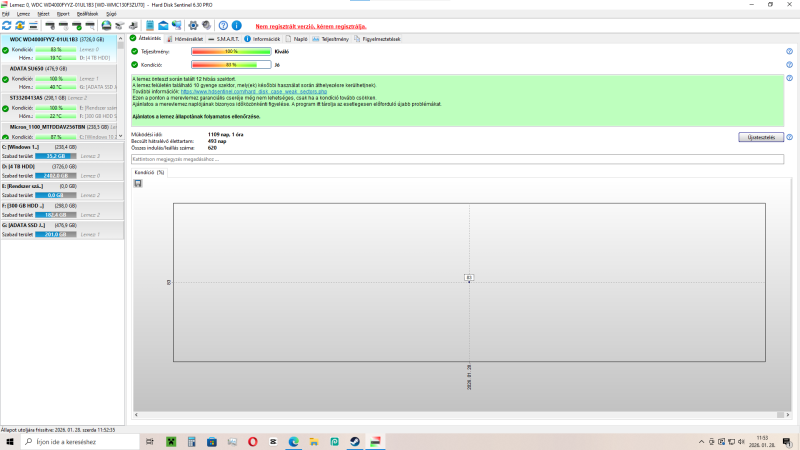Switch to the Figyelmeztetések tab

tap(378, 39)
